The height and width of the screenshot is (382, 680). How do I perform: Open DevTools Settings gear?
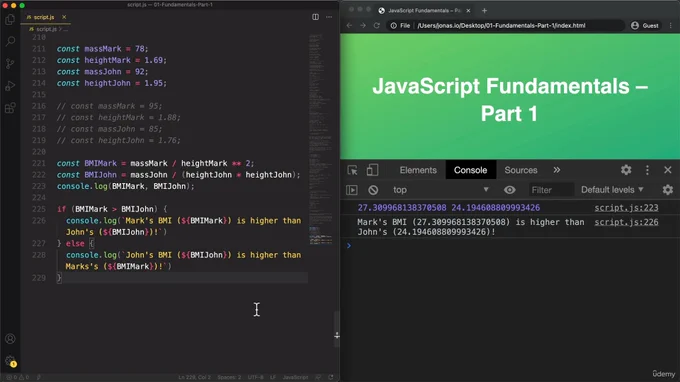point(626,170)
